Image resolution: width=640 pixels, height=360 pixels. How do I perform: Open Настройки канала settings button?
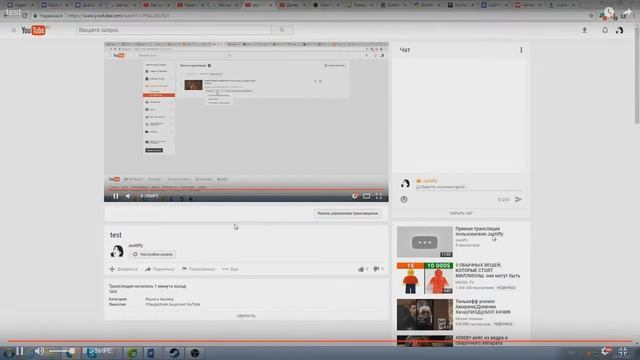click(x=153, y=254)
